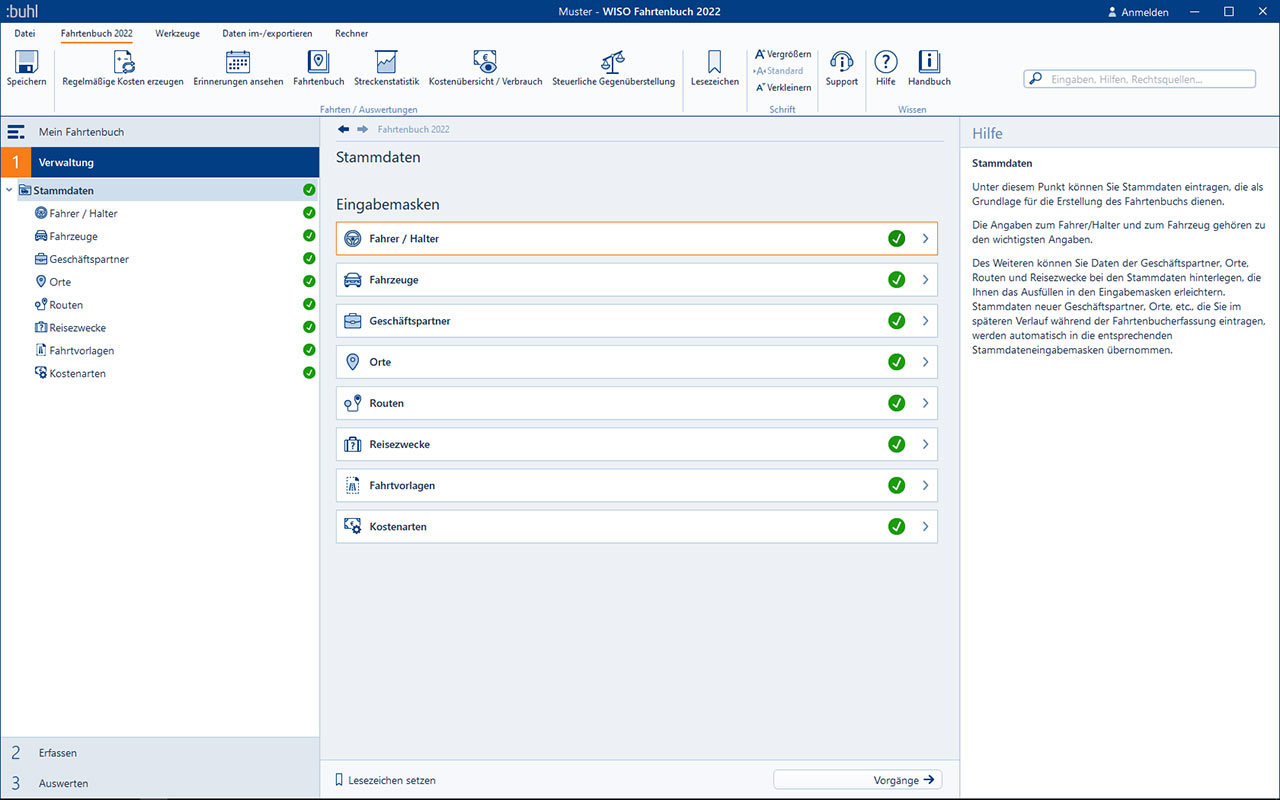Viewport: 1280px width, 800px height.
Task: Open Fahrzeuge card chevron
Action: (x=926, y=280)
